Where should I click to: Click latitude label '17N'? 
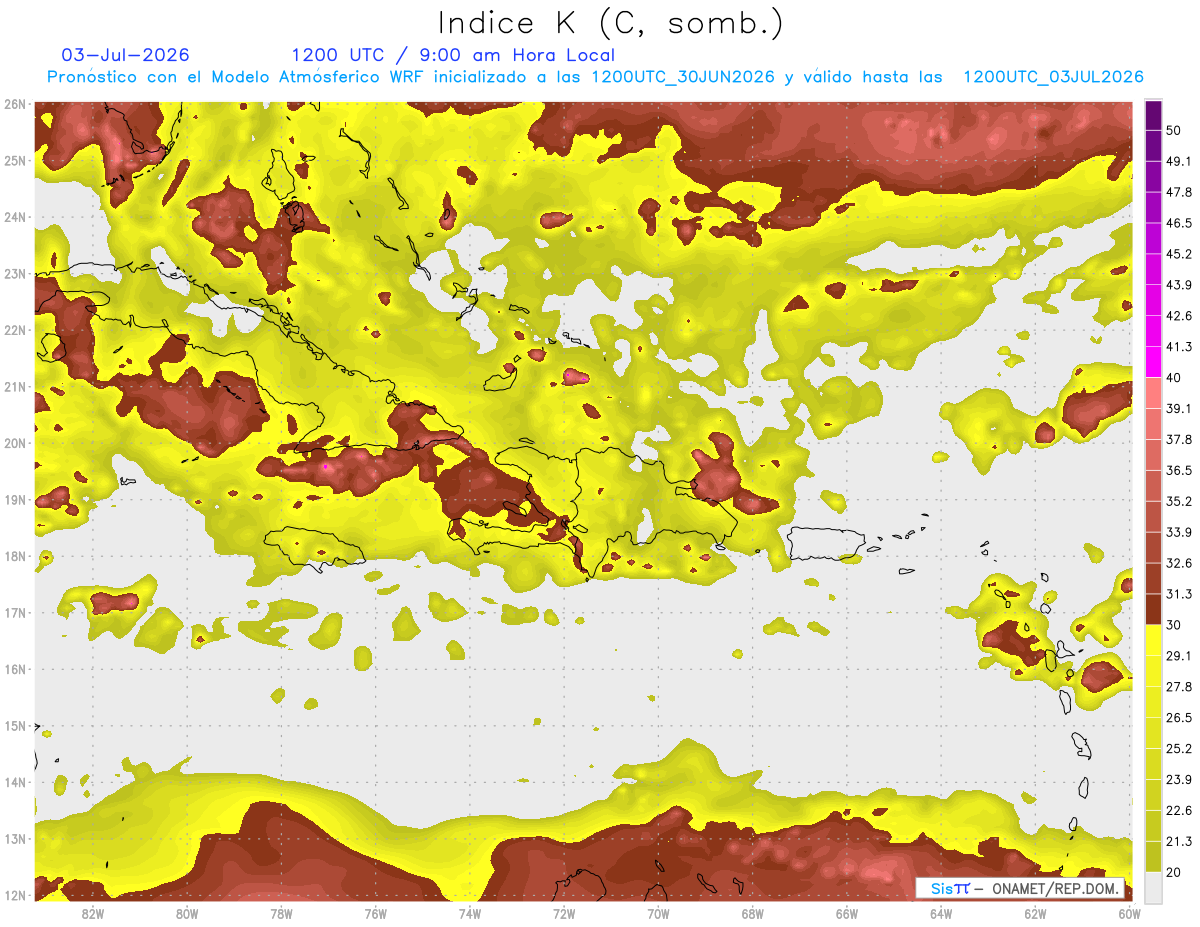[x=15, y=612]
